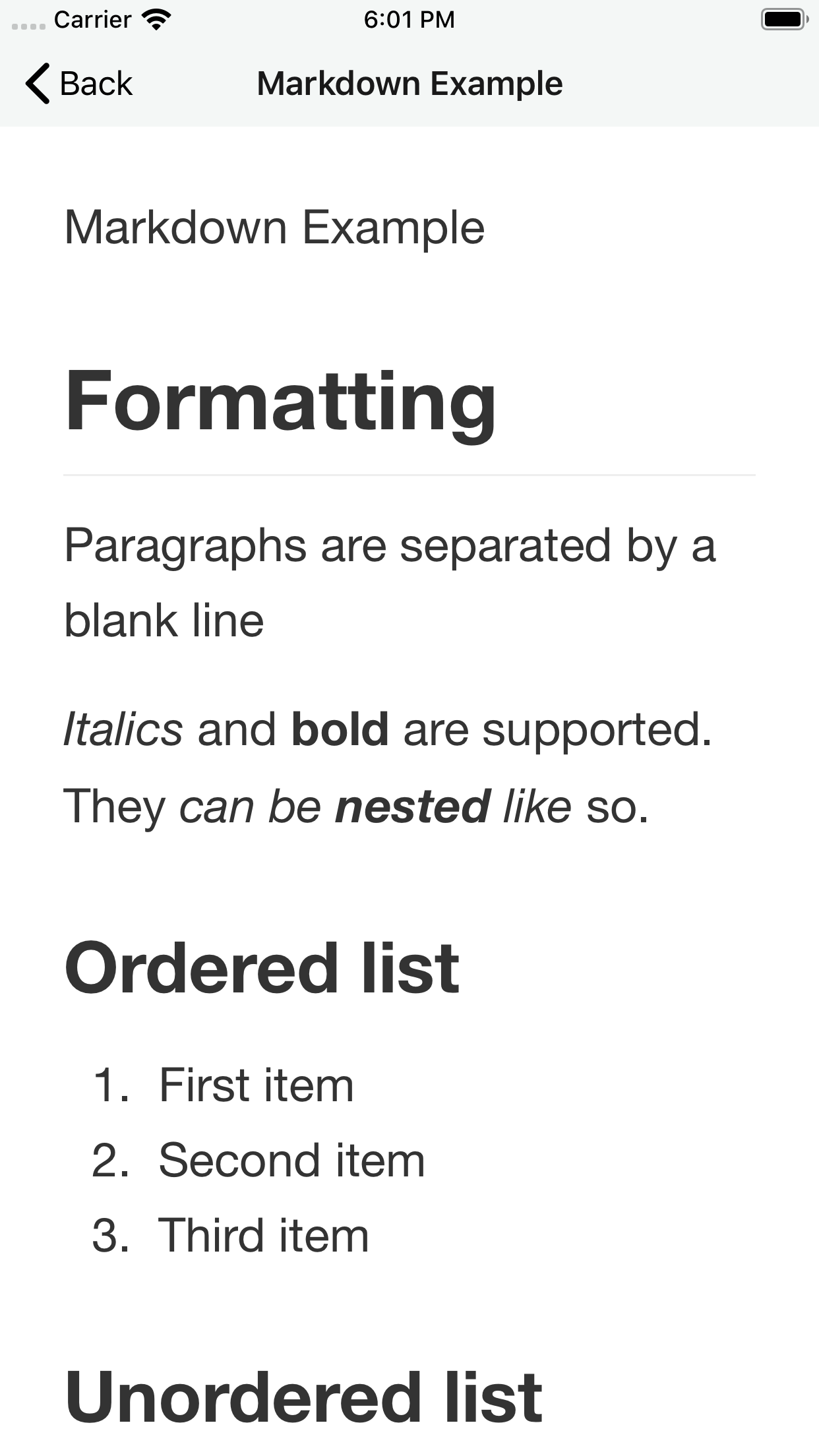Select the Carrier label in status bar
Screen dimensions: 819x1456
coord(92,19)
